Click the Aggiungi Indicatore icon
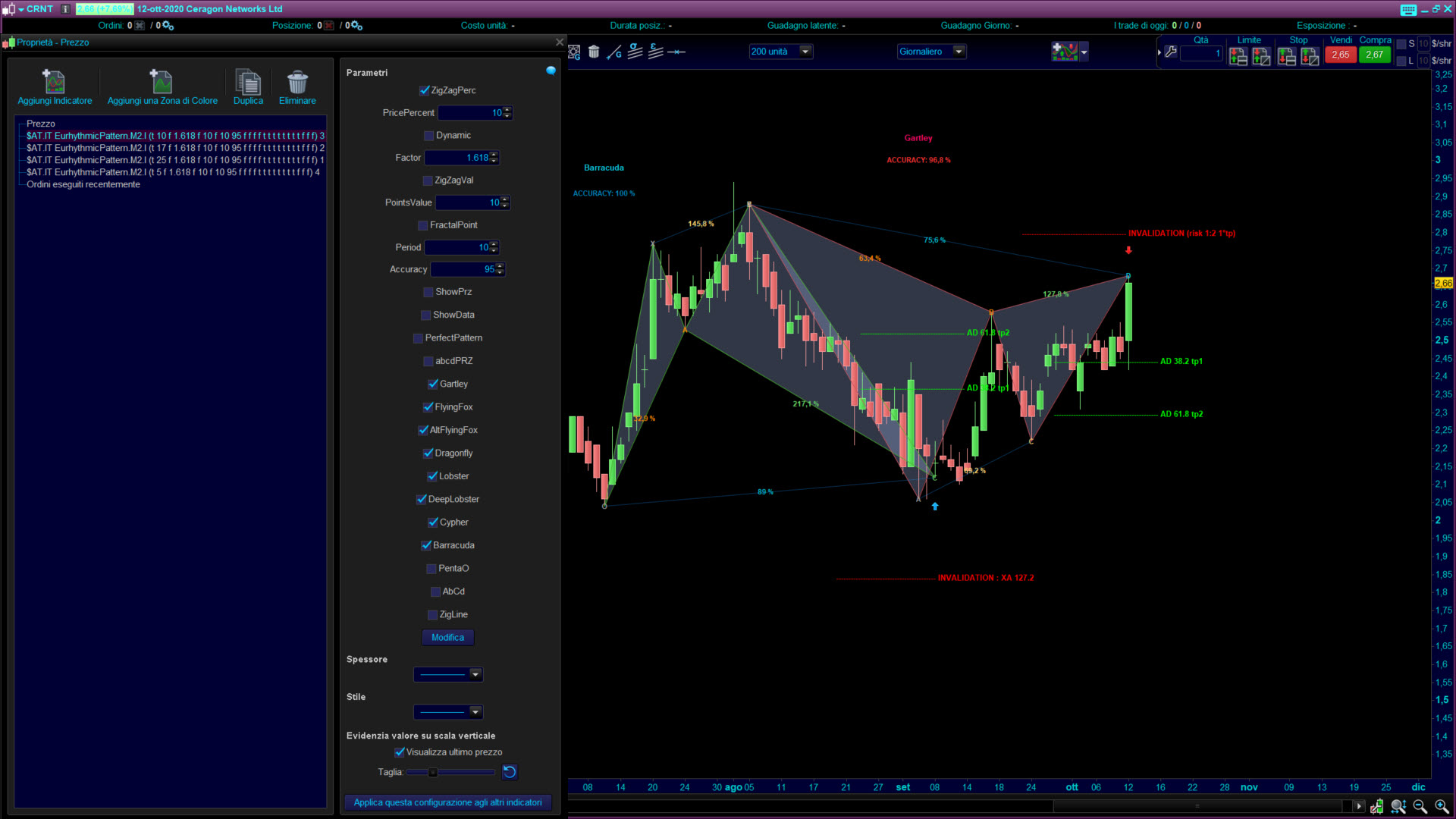Viewport: 1456px width, 819px height. click(x=54, y=81)
